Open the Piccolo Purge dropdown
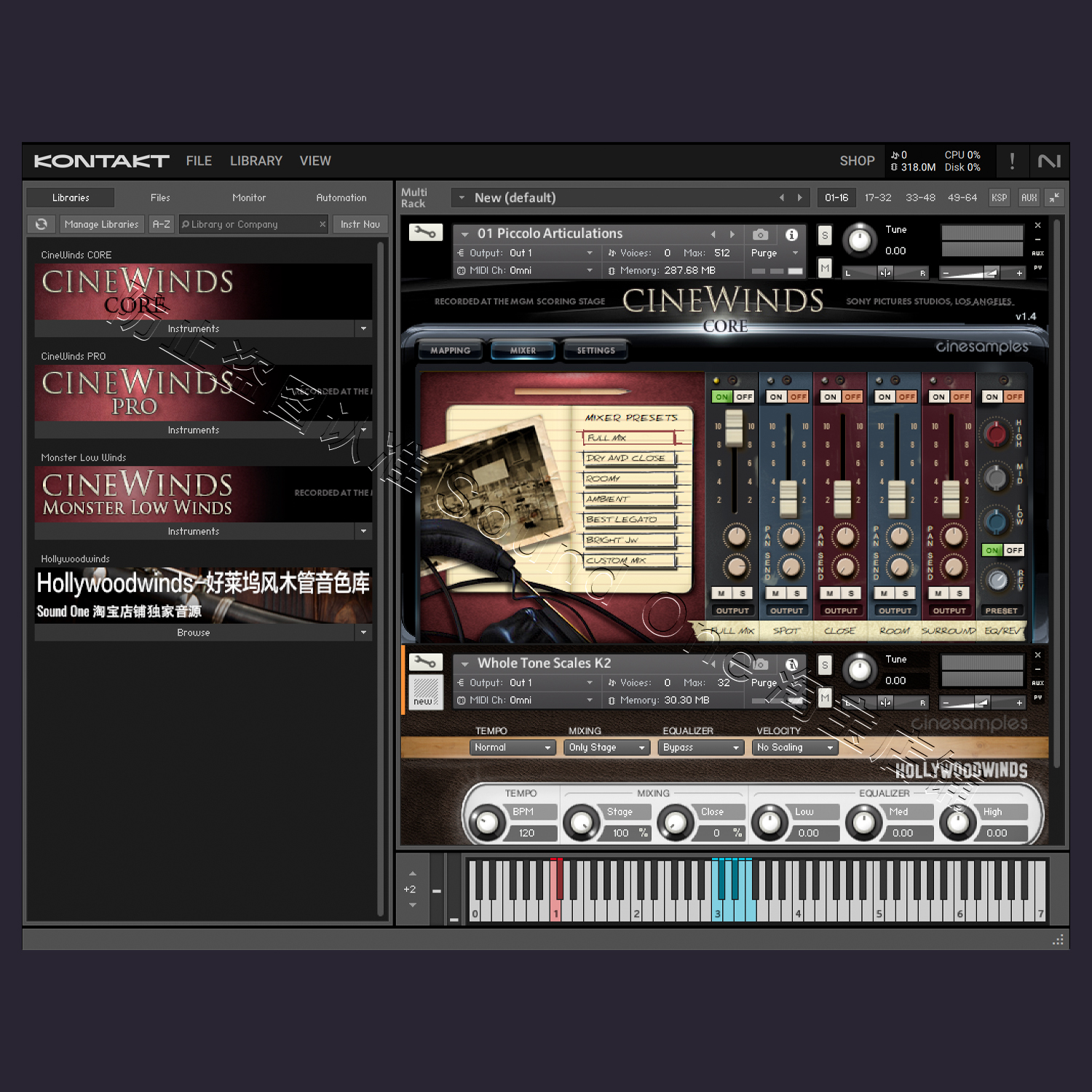Screen dimensions: 1092x1092 [775, 253]
